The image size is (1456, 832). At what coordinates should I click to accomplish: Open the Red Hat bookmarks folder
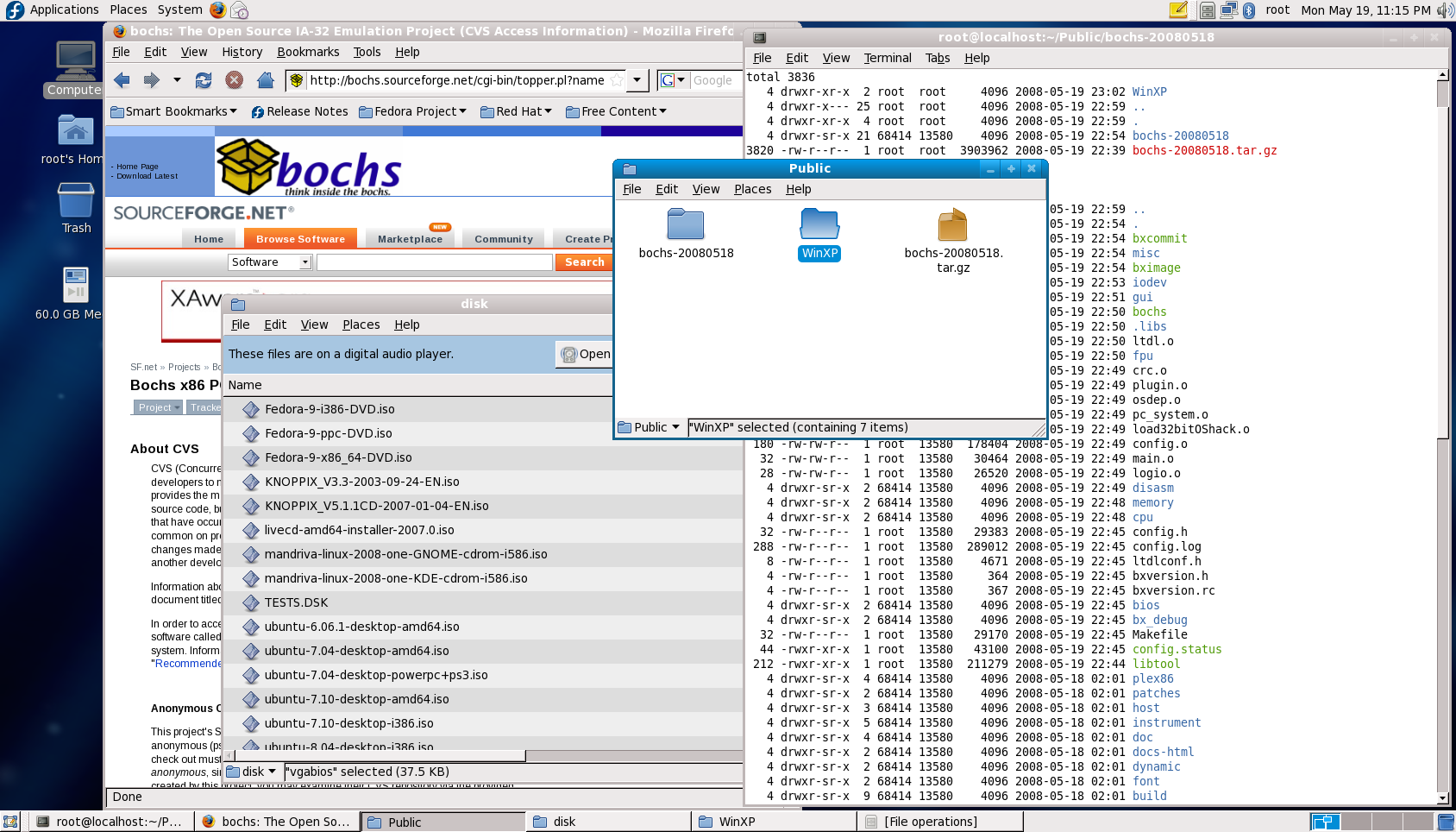[x=516, y=111]
